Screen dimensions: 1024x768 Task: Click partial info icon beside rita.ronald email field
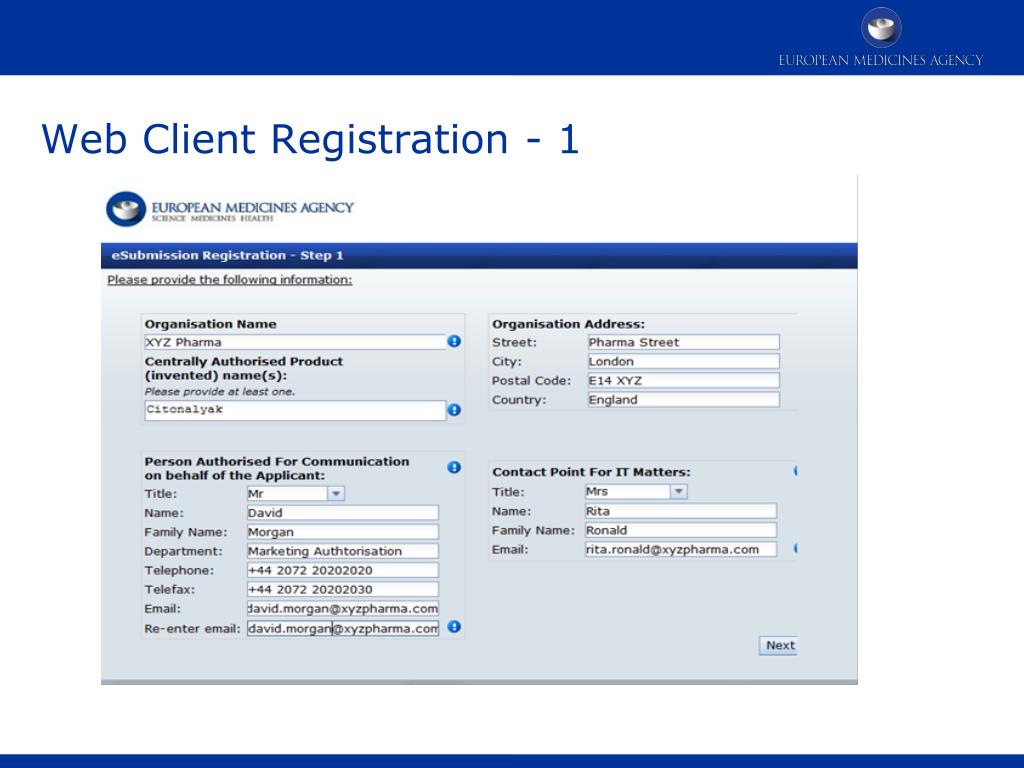[795, 549]
